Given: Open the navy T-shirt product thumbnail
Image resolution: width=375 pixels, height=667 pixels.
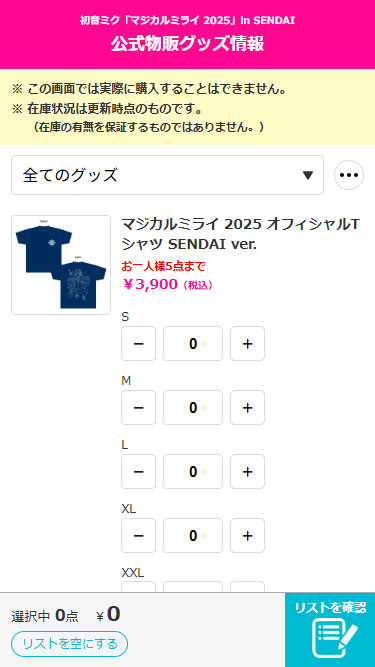Looking at the screenshot, I should (61, 265).
